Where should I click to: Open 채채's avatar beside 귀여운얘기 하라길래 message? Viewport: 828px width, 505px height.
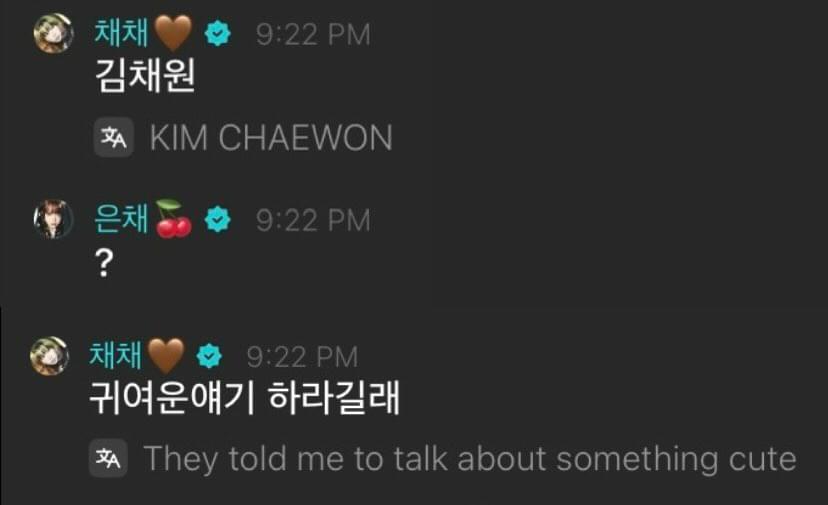coord(49,356)
